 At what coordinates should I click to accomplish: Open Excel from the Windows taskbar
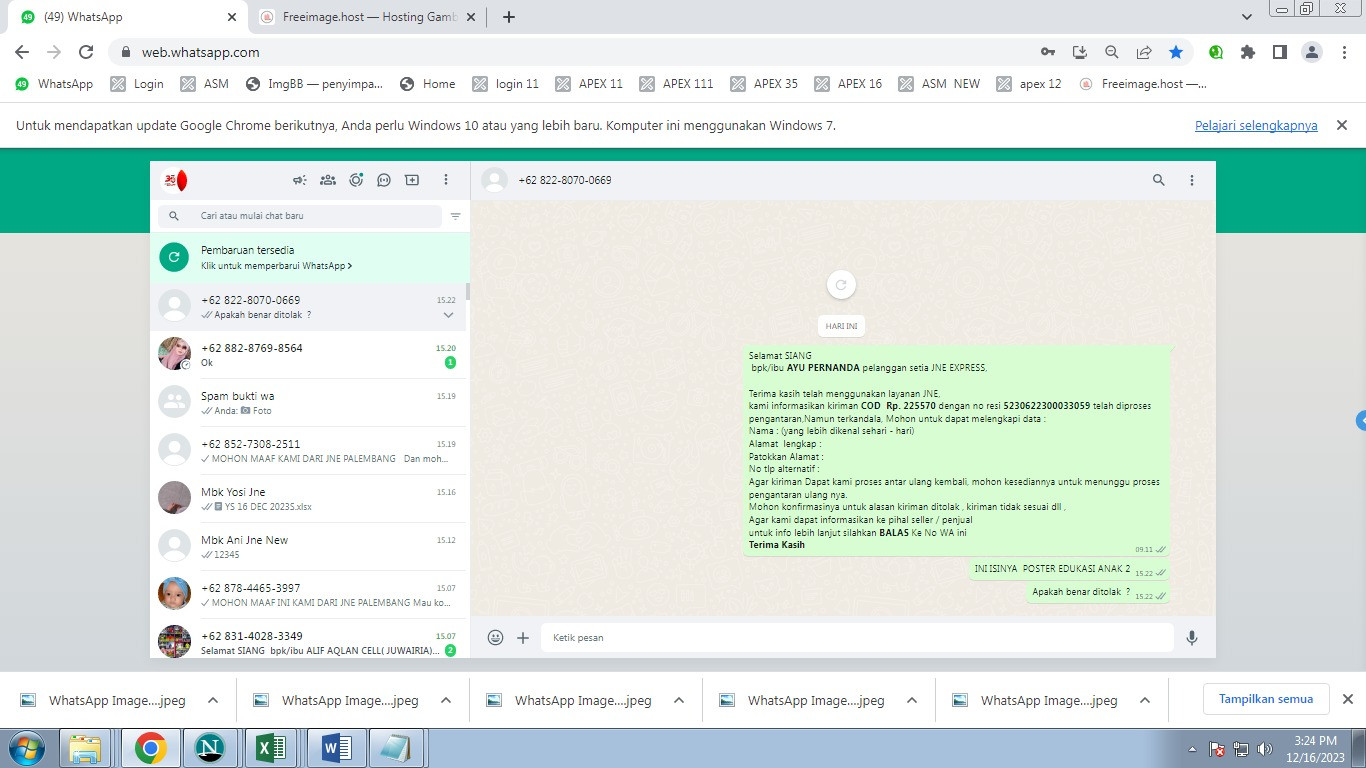273,748
